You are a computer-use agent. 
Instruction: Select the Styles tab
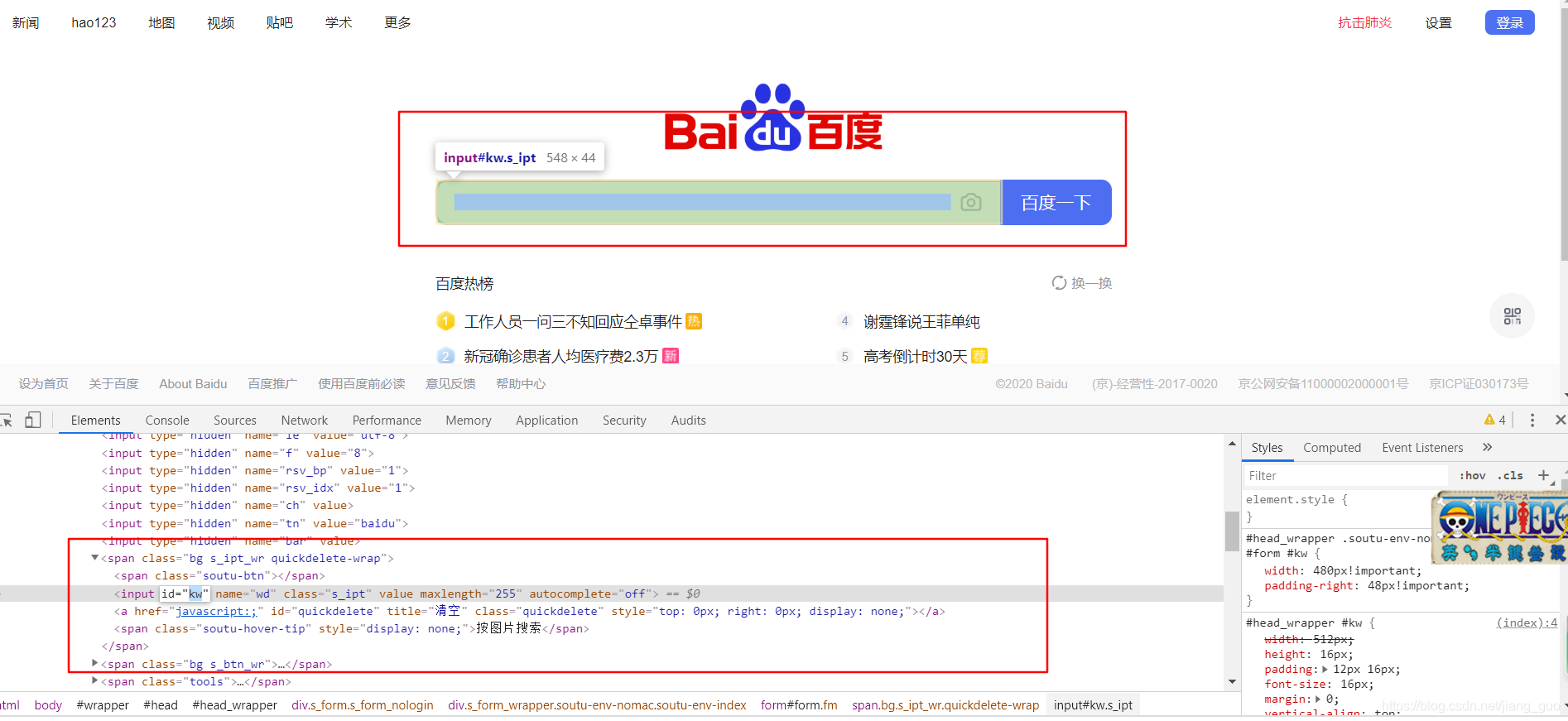1267,448
